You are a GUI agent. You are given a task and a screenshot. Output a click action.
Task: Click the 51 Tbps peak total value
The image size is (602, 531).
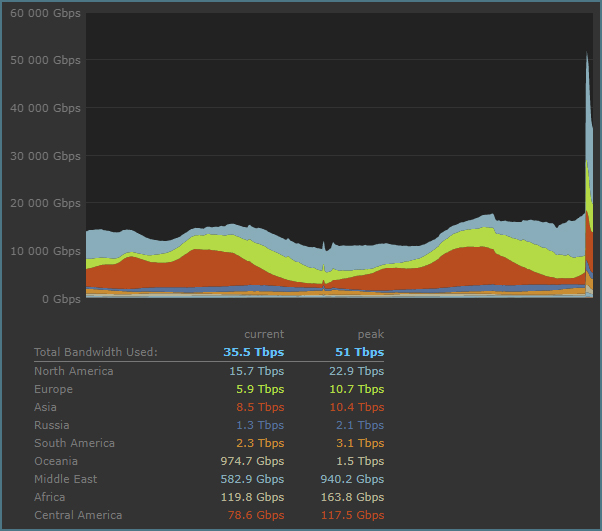point(360,352)
